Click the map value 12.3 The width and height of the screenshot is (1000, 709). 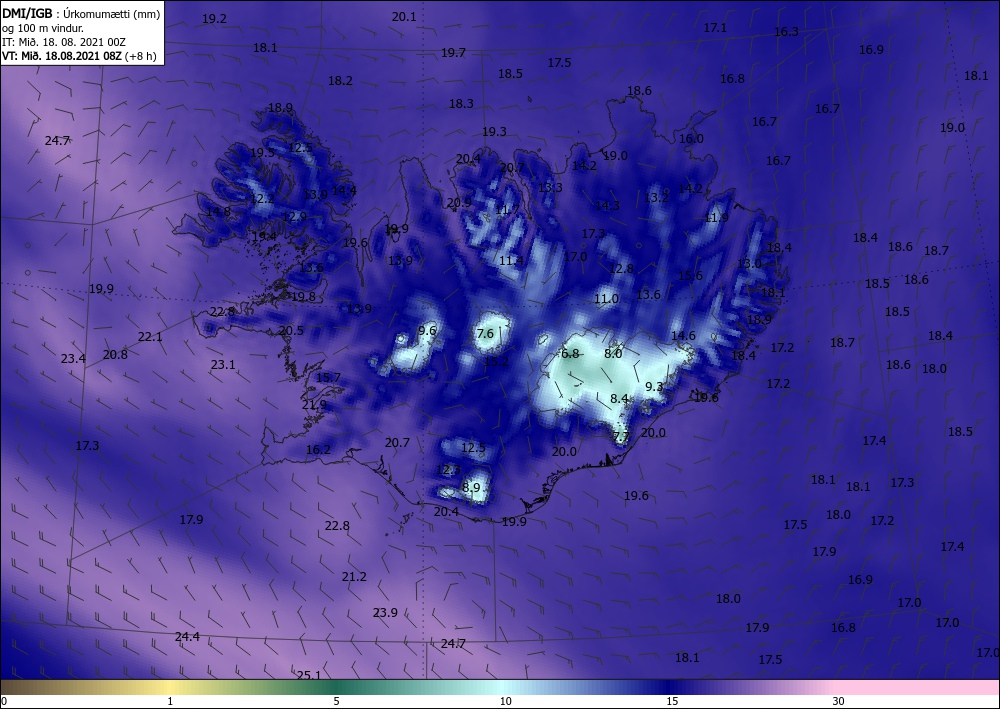(448, 470)
